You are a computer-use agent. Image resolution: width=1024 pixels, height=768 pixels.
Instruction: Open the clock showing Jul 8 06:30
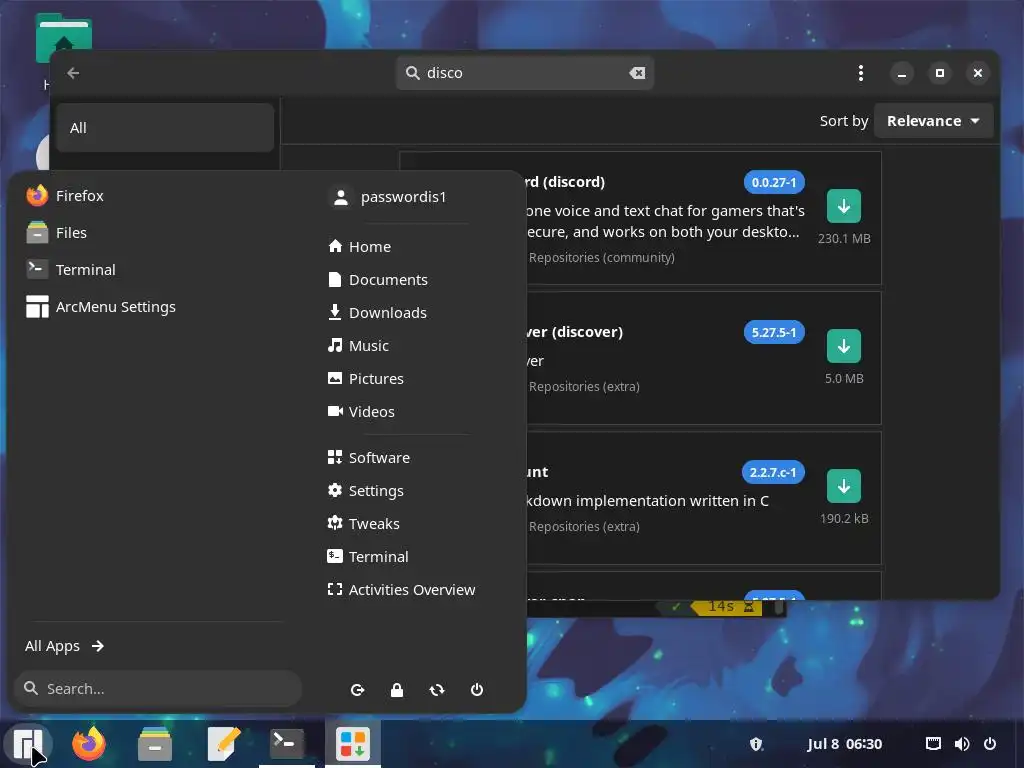[844, 744]
